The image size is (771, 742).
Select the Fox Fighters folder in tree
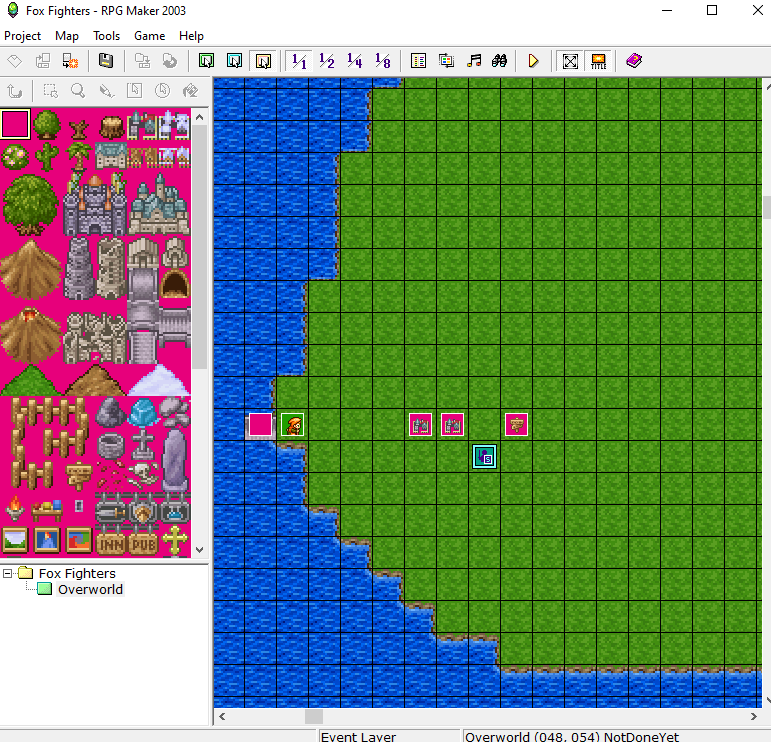(77, 573)
